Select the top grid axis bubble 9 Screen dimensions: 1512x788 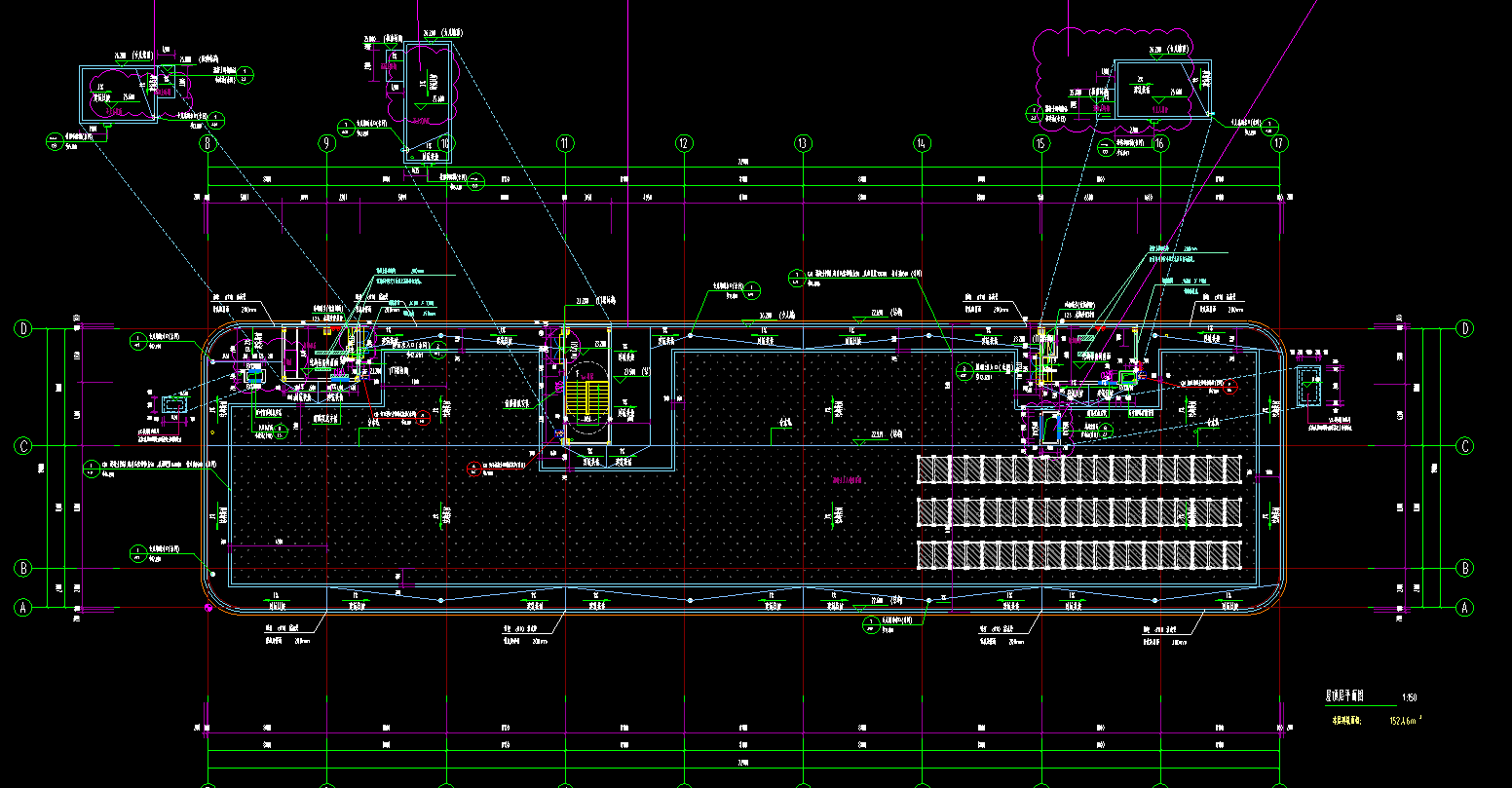coord(326,143)
